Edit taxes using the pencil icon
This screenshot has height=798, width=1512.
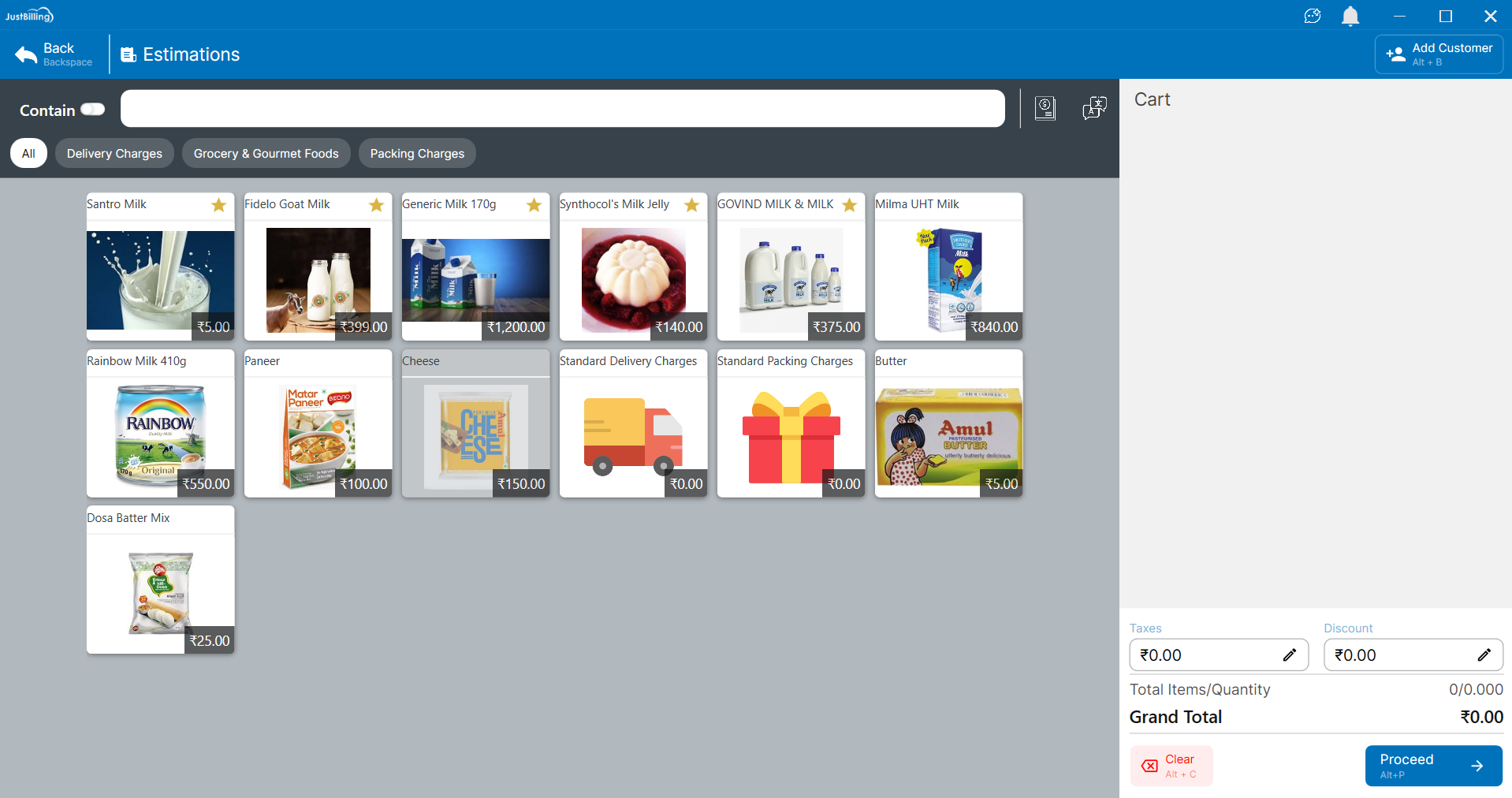click(x=1289, y=655)
